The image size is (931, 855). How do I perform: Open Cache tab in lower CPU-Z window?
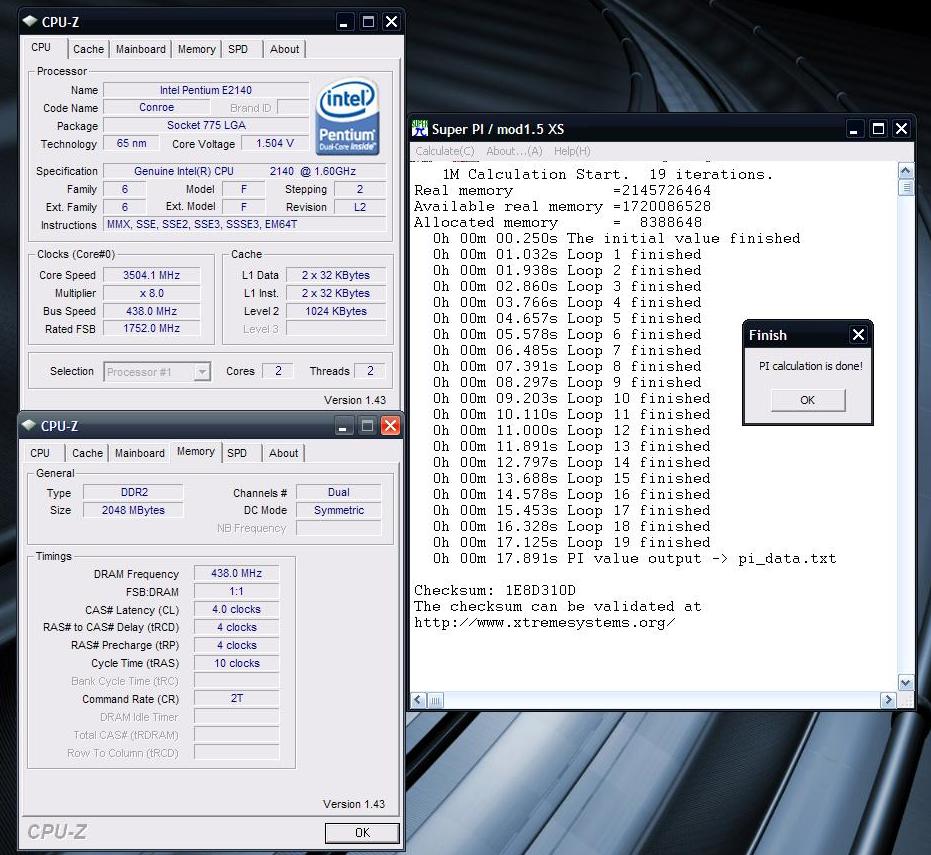click(87, 453)
